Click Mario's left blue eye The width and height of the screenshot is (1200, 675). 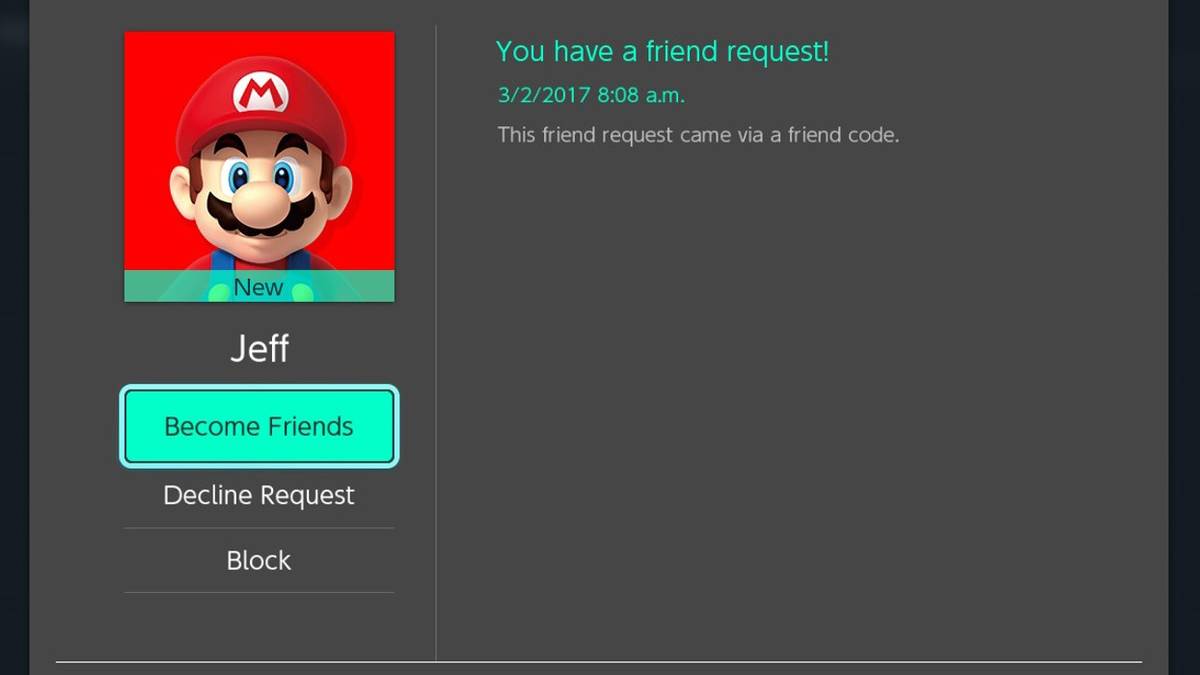click(x=237, y=178)
